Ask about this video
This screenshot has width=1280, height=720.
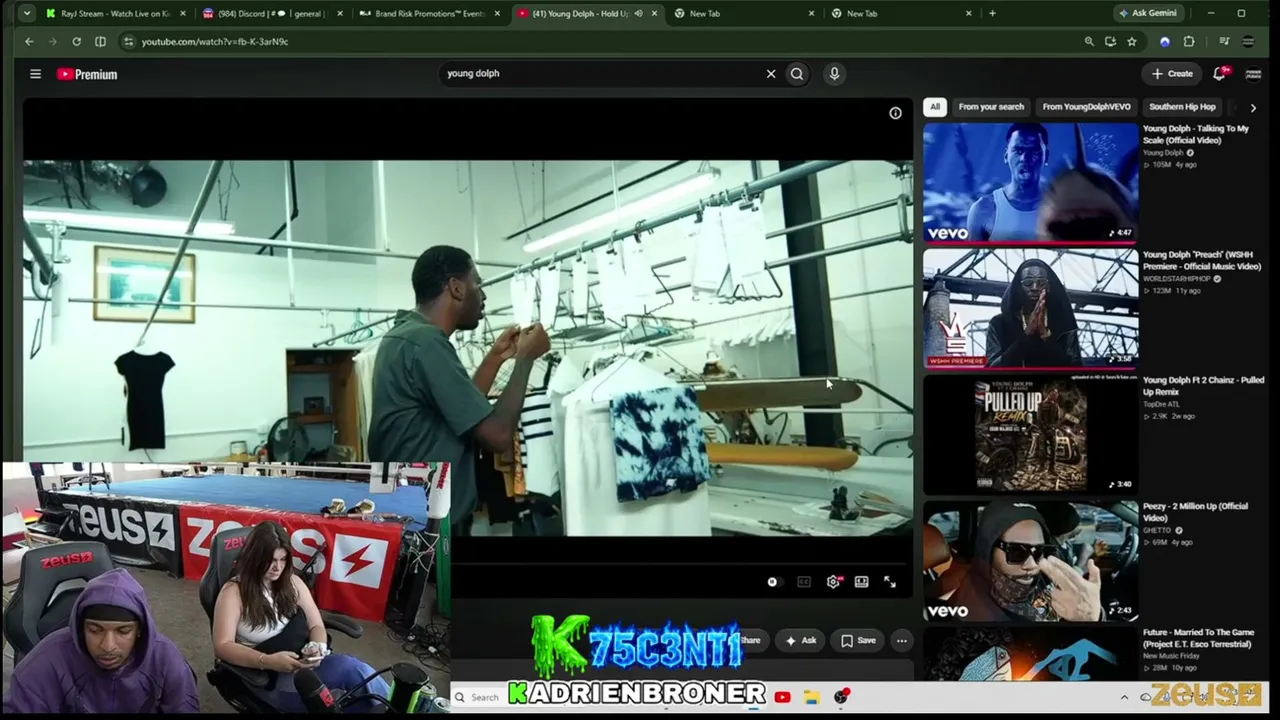pyautogui.click(x=800, y=641)
